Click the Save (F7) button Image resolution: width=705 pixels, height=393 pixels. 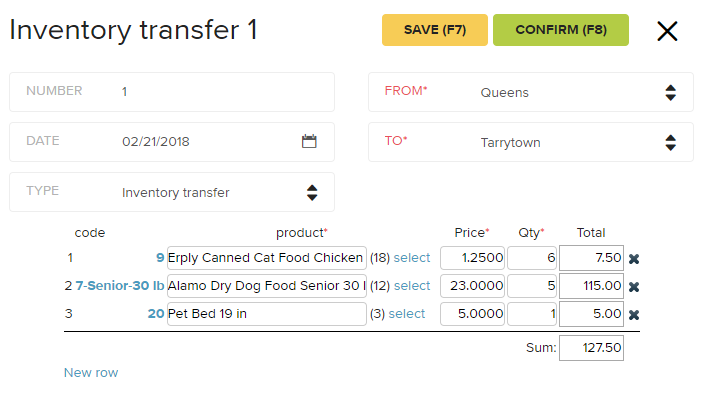pos(435,30)
